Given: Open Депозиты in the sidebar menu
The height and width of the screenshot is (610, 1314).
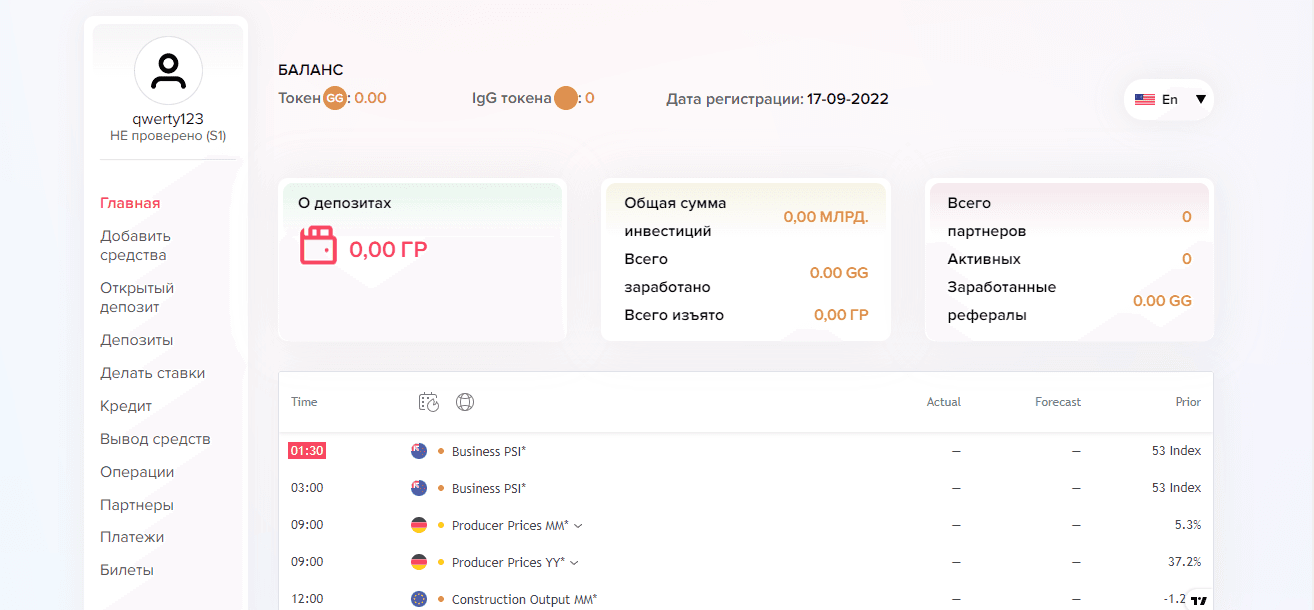Looking at the screenshot, I should pyautogui.click(x=137, y=340).
